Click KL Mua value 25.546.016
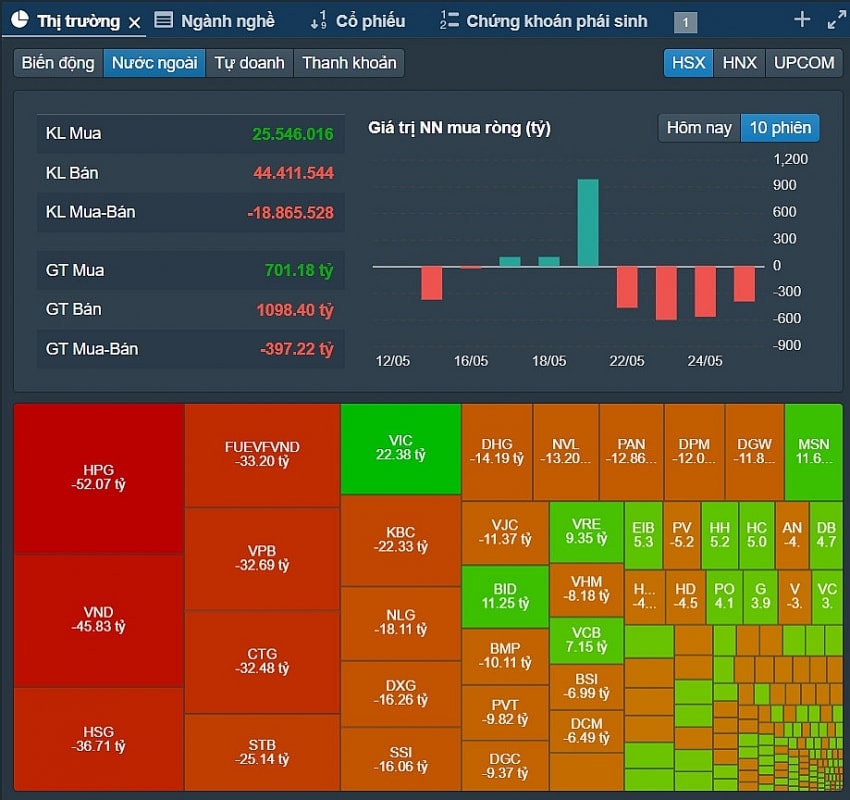Viewport: 850px width, 800px height. click(293, 134)
